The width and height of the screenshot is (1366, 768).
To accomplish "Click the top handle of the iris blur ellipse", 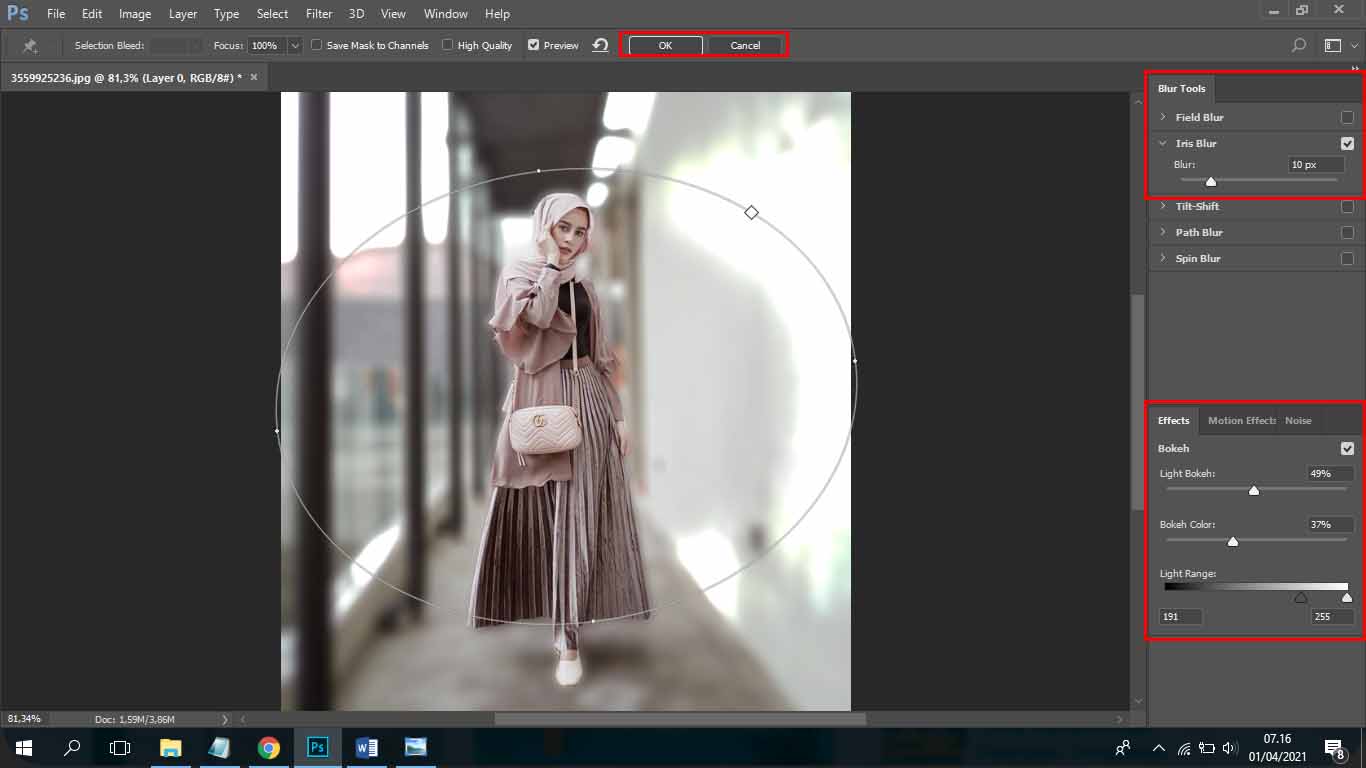I will click(x=539, y=171).
